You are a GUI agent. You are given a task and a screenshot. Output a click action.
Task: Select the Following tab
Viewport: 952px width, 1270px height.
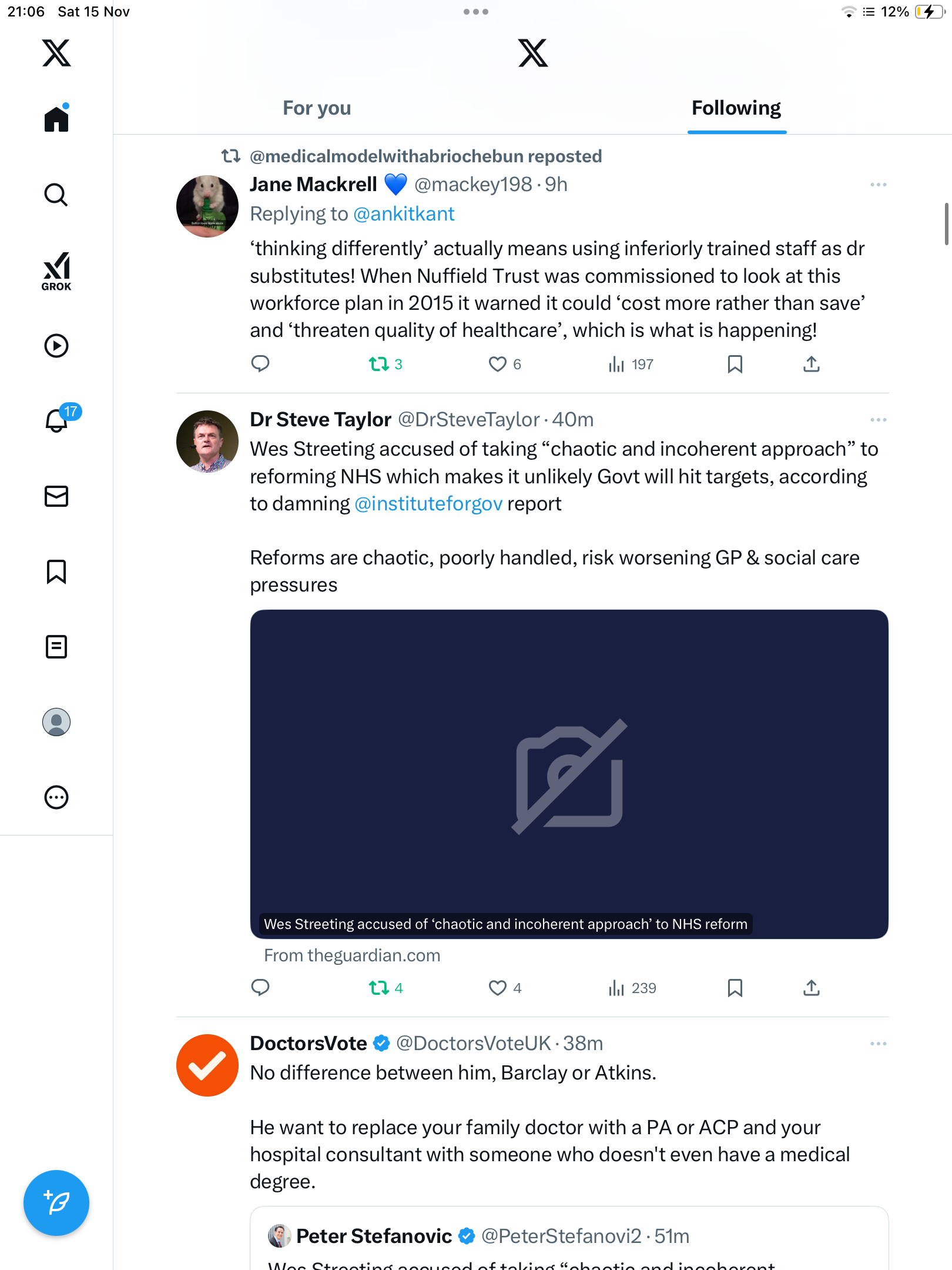click(x=736, y=108)
